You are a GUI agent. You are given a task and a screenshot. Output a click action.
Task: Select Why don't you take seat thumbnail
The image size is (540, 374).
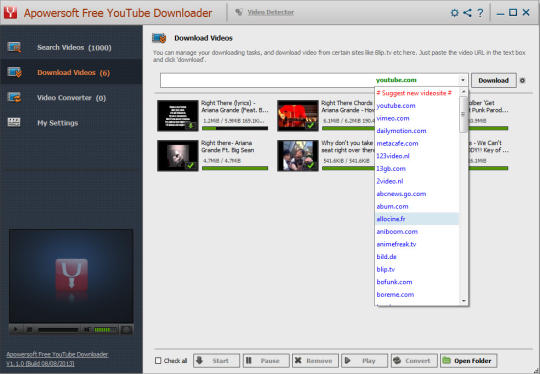coord(298,156)
